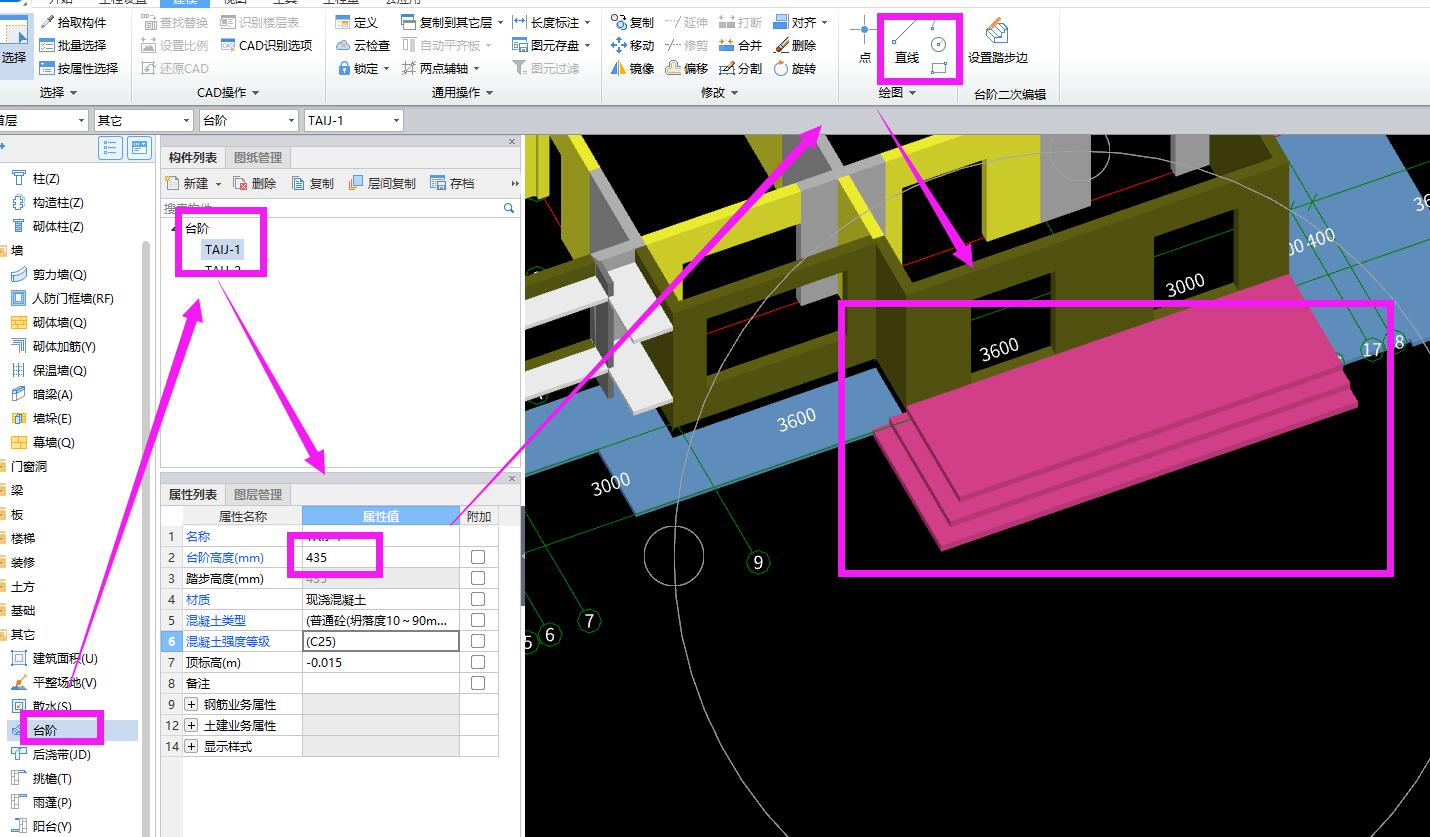The height and width of the screenshot is (837, 1430).
Task: Expand the CAD操作 group menu
Action: (228, 92)
